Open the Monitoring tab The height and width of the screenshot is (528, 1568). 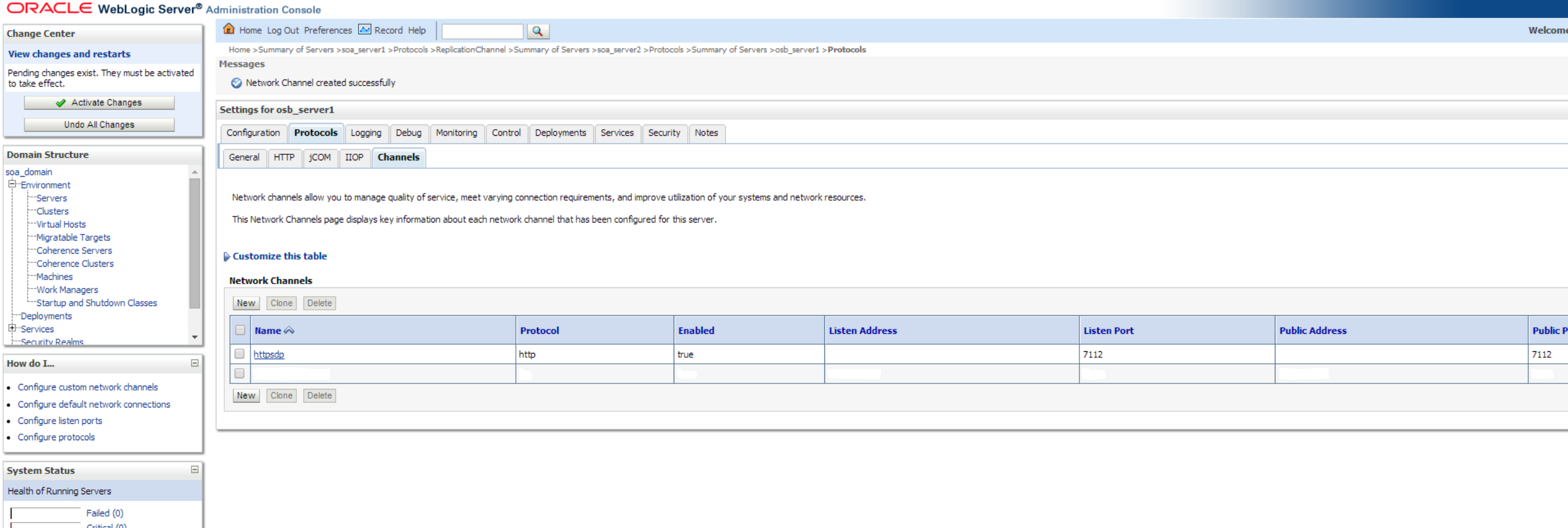pyautogui.click(x=456, y=133)
